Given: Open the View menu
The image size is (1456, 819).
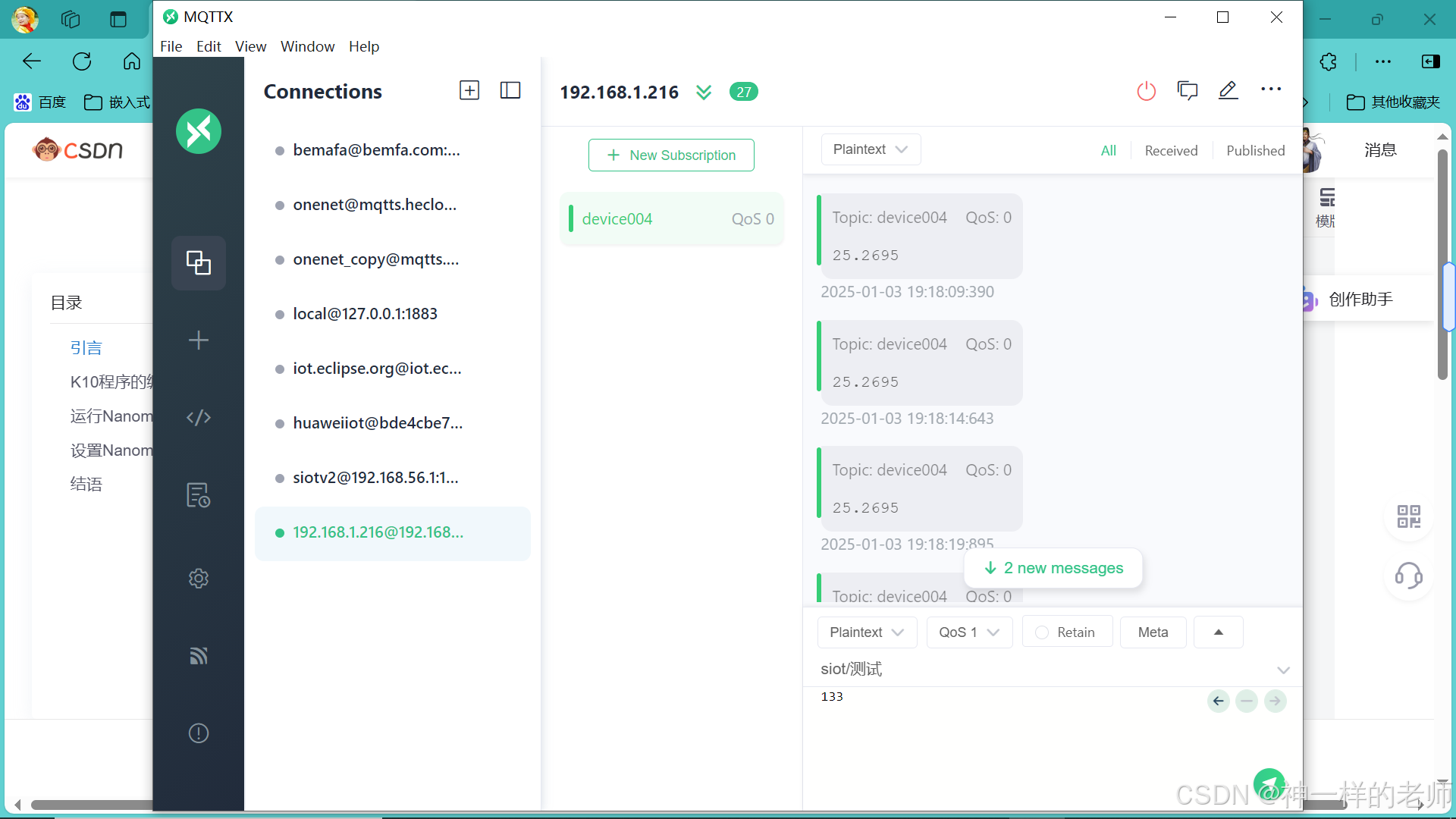Looking at the screenshot, I should pos(250,46).
